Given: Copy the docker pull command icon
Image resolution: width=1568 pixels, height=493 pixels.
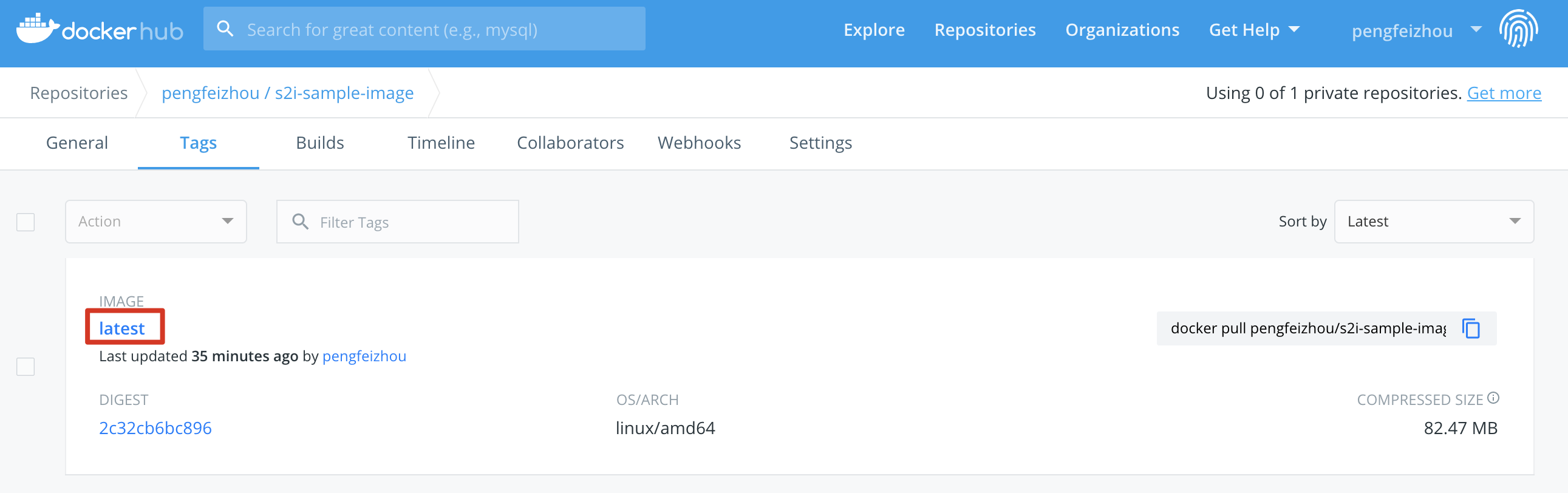Looking at the screenshot, I should click(x=1471, y=328).
